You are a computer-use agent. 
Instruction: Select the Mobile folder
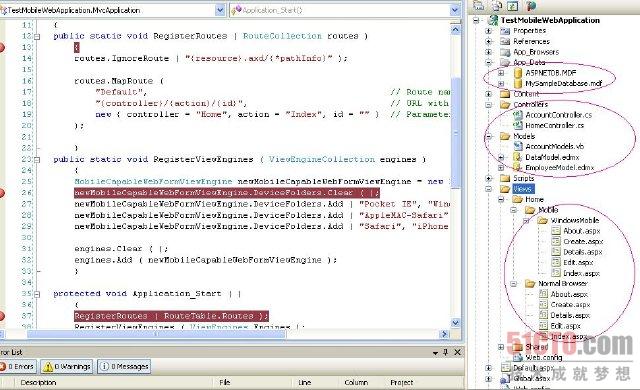point(548,210)
